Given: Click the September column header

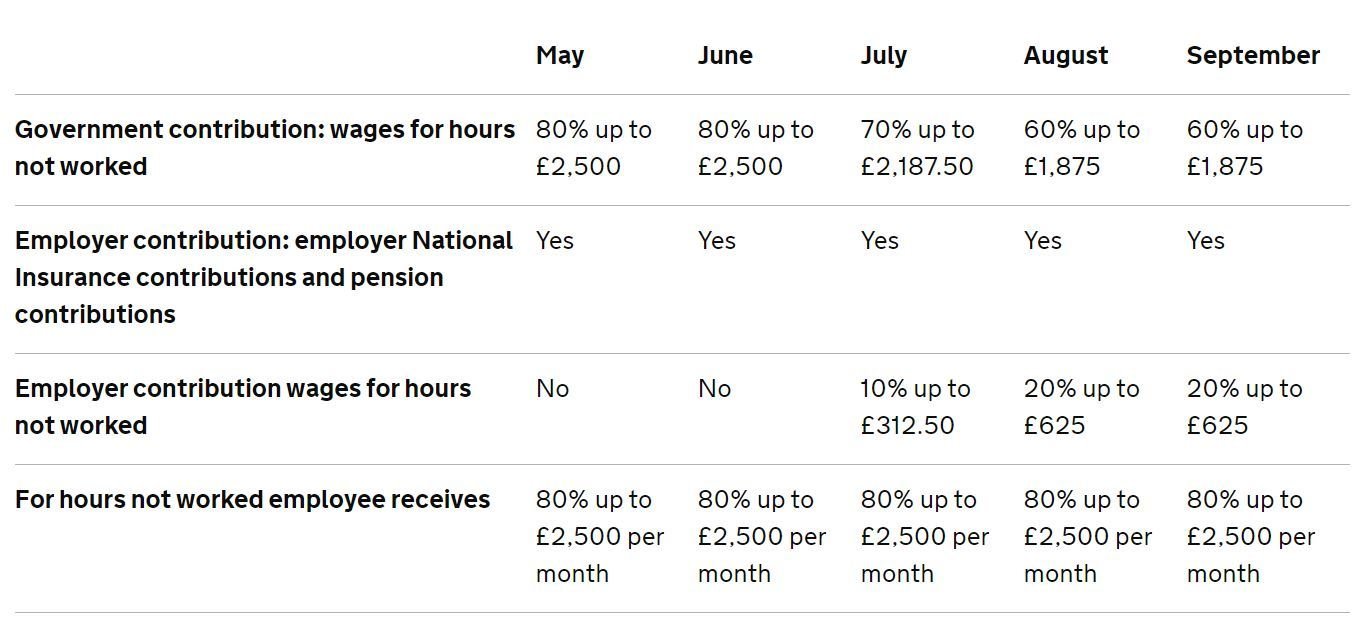Looking at the screenshot, I should (1253, 56).
